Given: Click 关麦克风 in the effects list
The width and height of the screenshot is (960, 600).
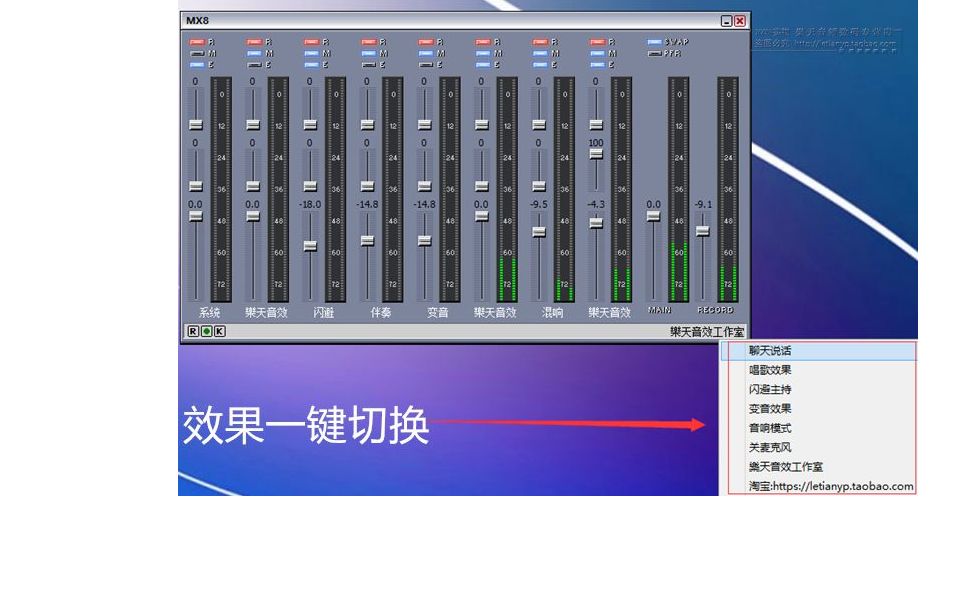Looking at the screenshot, I should (770, 447).
